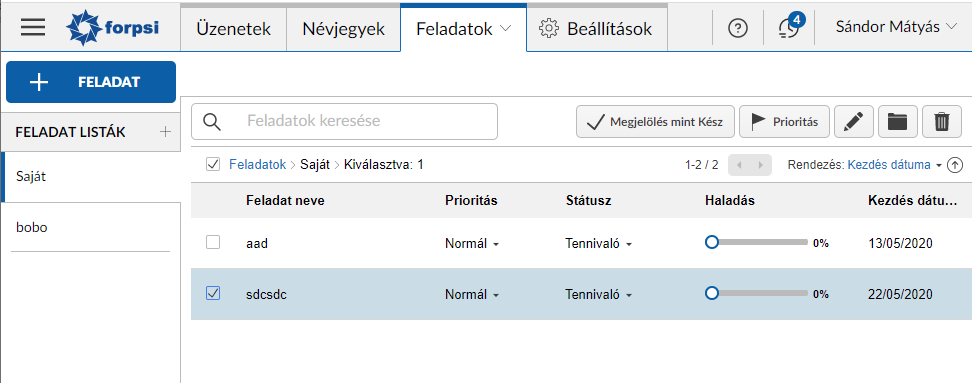Switch to the Névjegyek tab

(343, 29)
